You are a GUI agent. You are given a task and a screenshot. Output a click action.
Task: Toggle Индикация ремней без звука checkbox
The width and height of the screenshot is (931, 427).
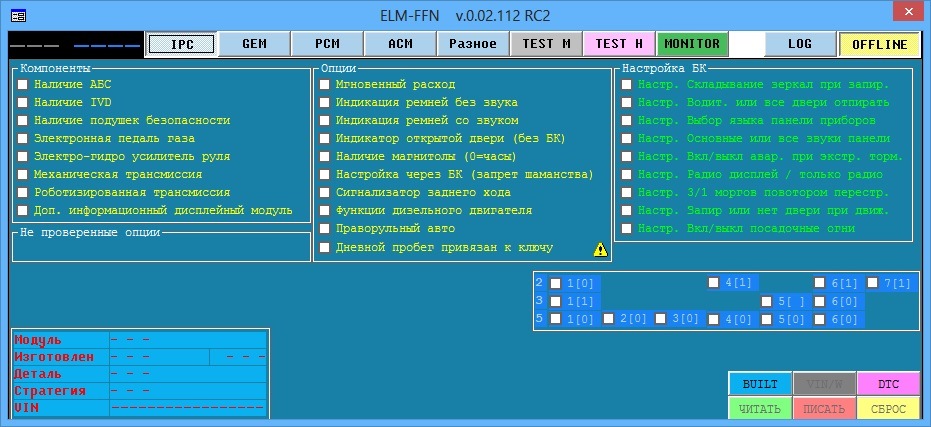[x=324, y=102]
